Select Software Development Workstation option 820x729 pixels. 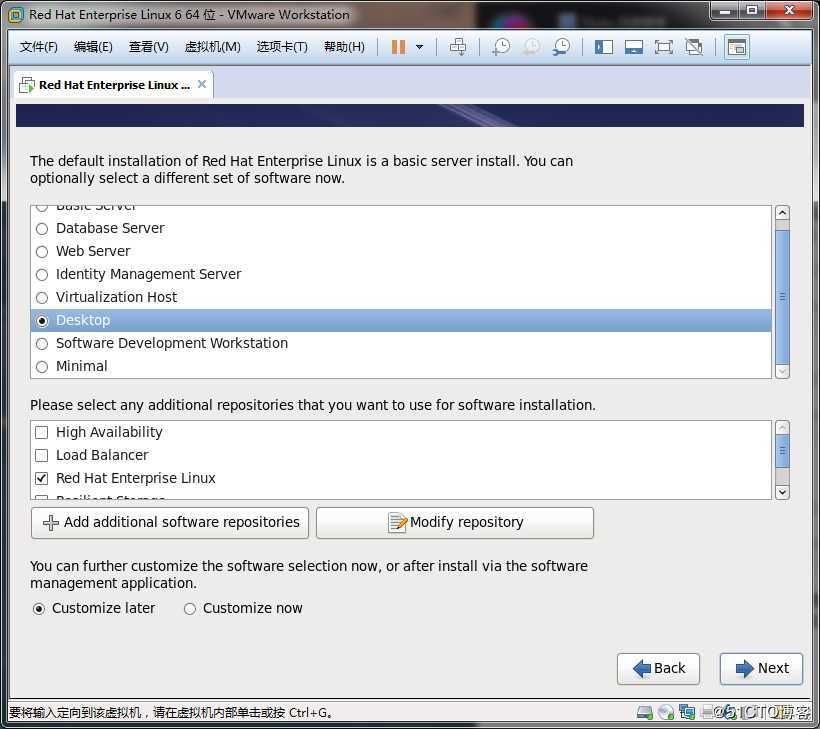[42, 344]
